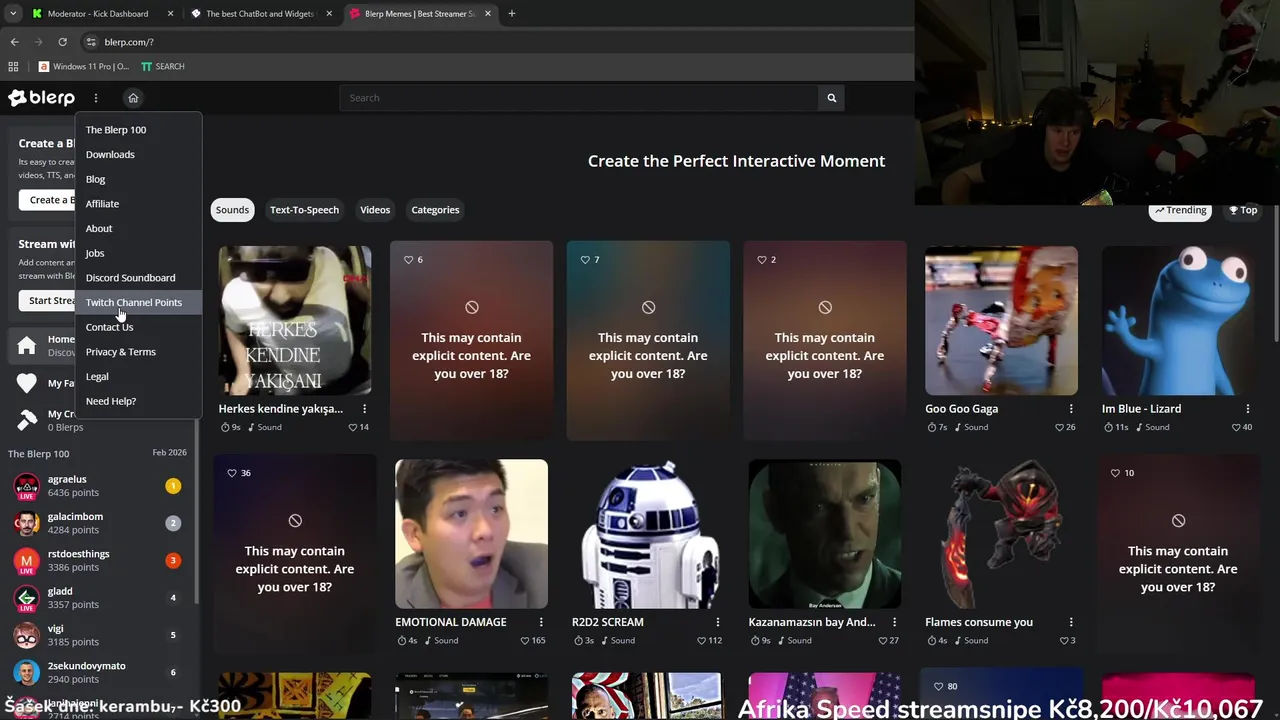
Task: Open galacimbom in The Blerp 100 list
Action: [x=98, y=523]
